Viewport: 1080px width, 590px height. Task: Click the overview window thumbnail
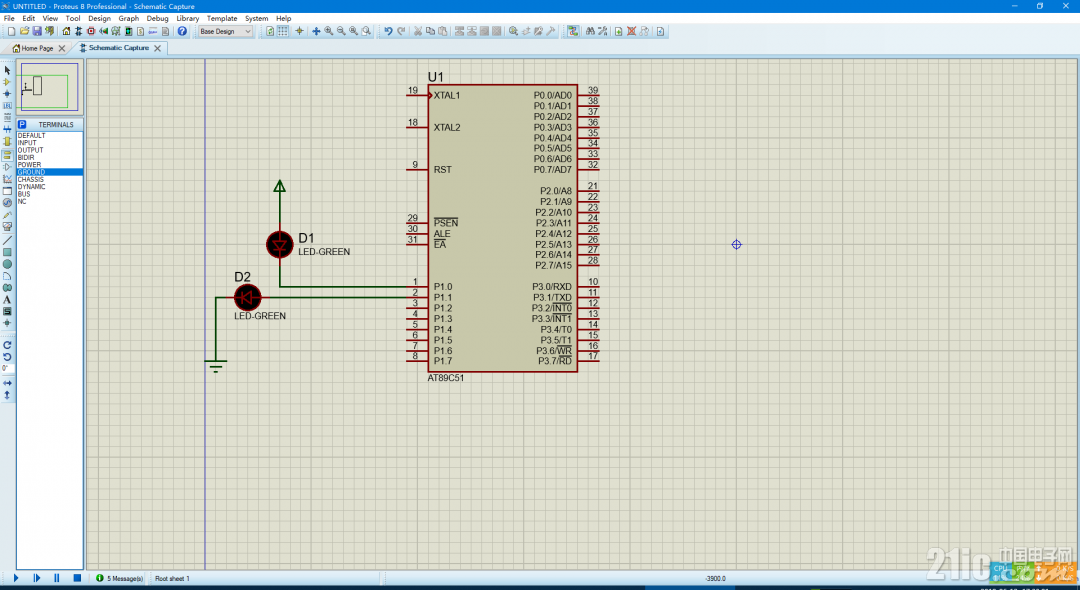click(x=50, y=87)
